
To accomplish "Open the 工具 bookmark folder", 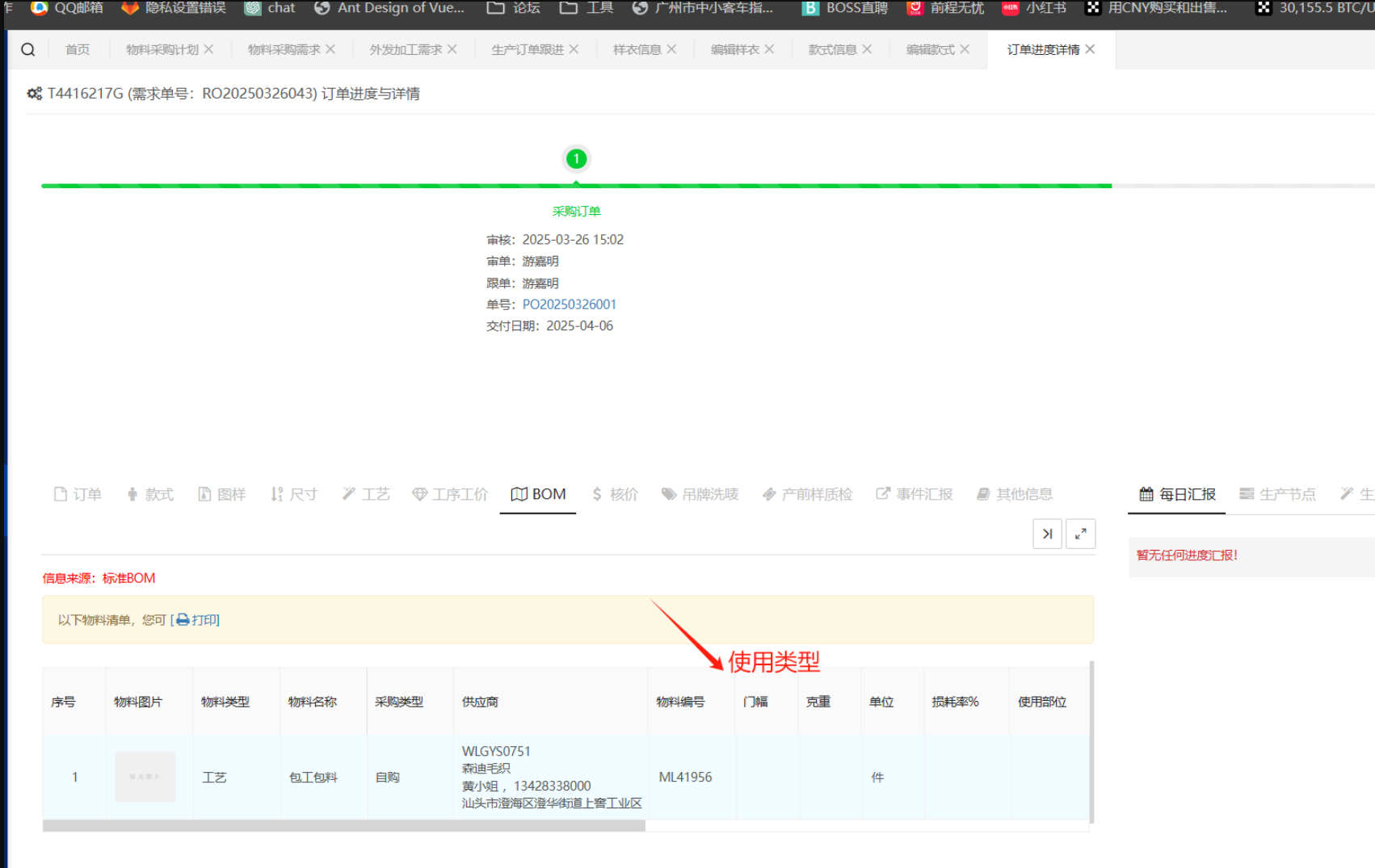I will [587, 8].
